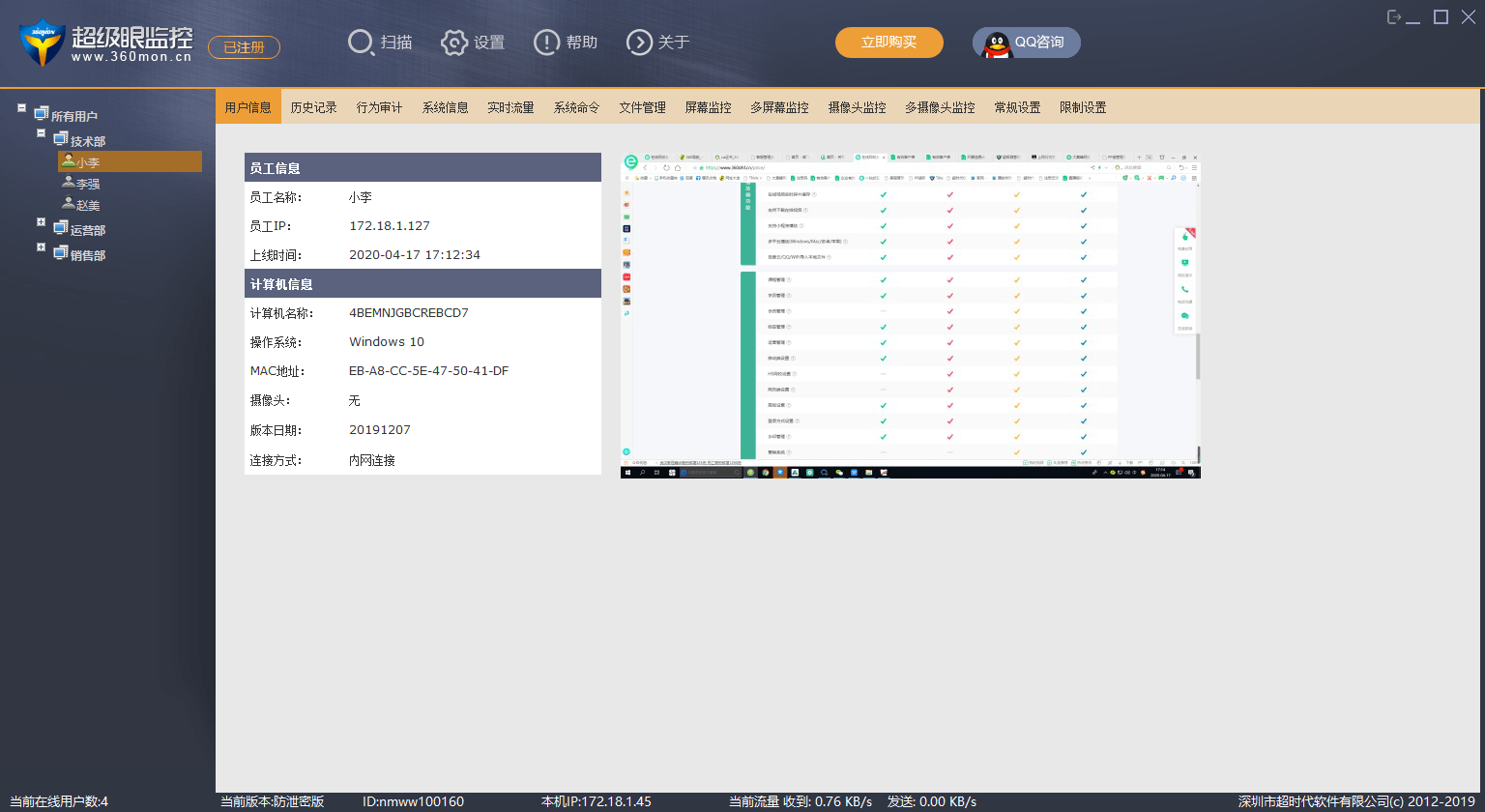Switch to the 屏幕监控 tab

coord(708,107)
